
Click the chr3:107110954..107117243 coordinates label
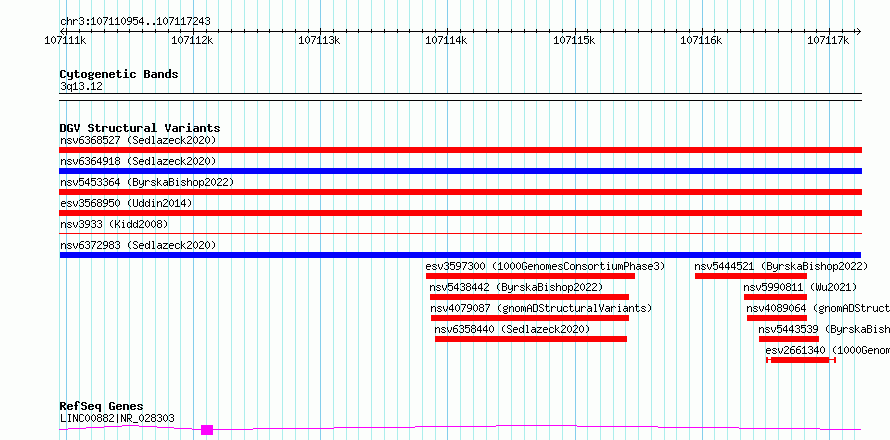point(135,22)
